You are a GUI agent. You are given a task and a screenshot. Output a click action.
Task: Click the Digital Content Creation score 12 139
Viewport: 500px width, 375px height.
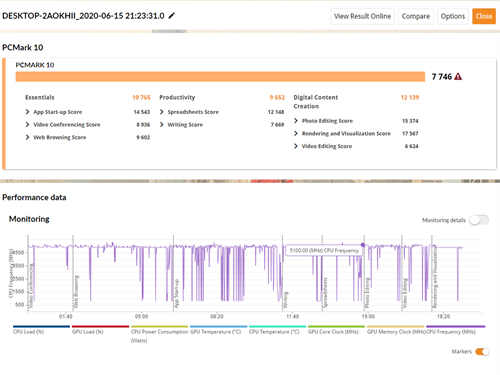coord(410,97)
